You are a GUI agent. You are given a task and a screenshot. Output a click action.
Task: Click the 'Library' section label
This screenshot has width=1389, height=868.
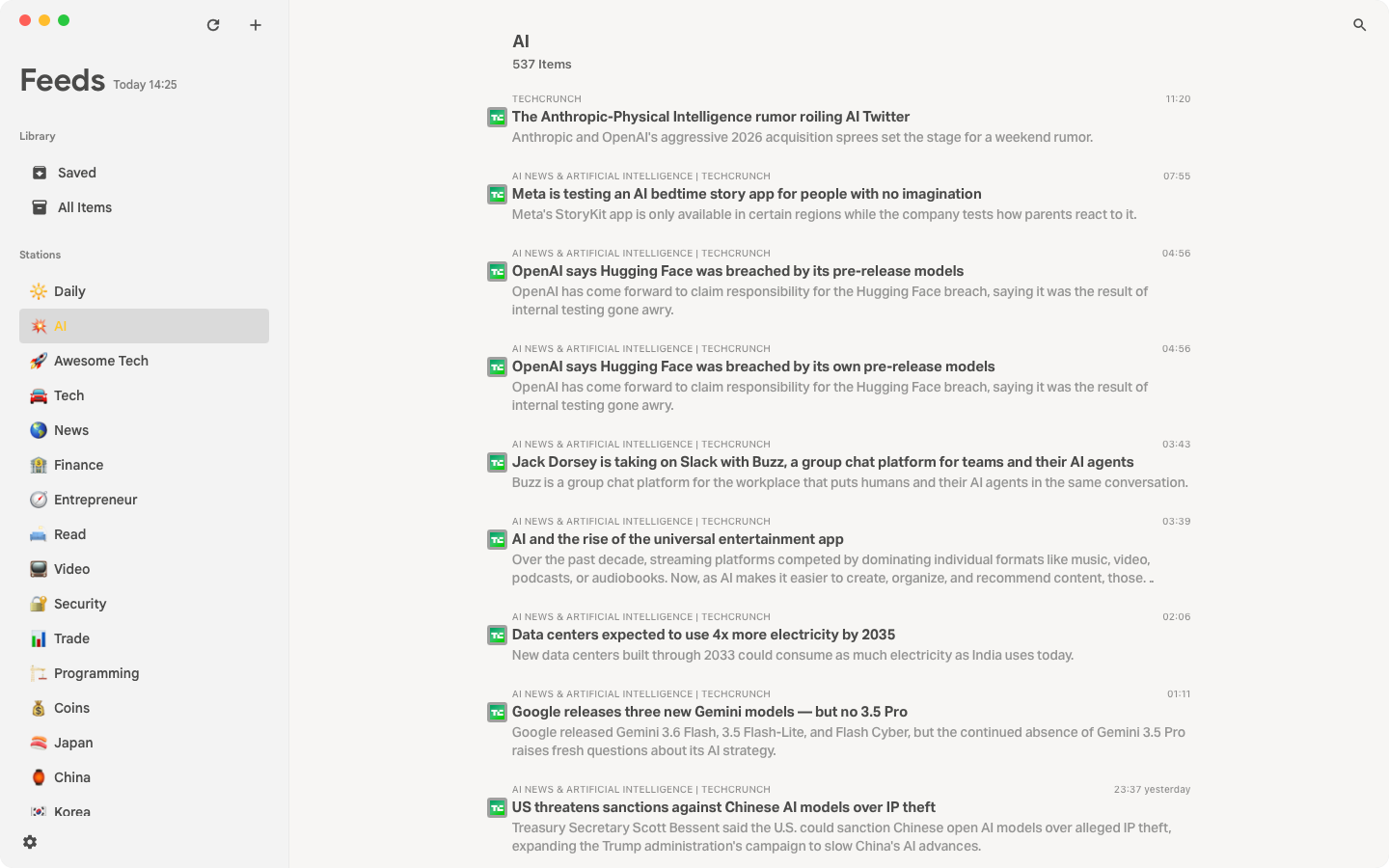tap(38, 136)
